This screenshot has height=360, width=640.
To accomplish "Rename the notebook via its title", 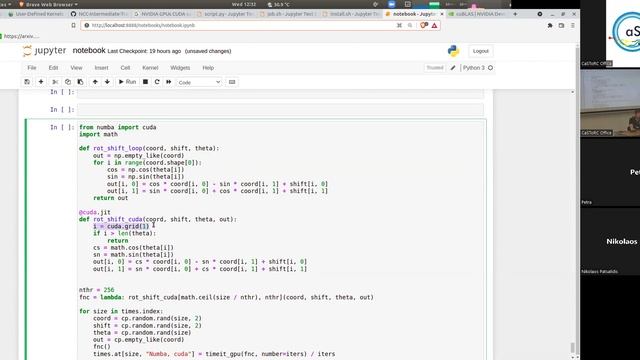I will point(89,51).
